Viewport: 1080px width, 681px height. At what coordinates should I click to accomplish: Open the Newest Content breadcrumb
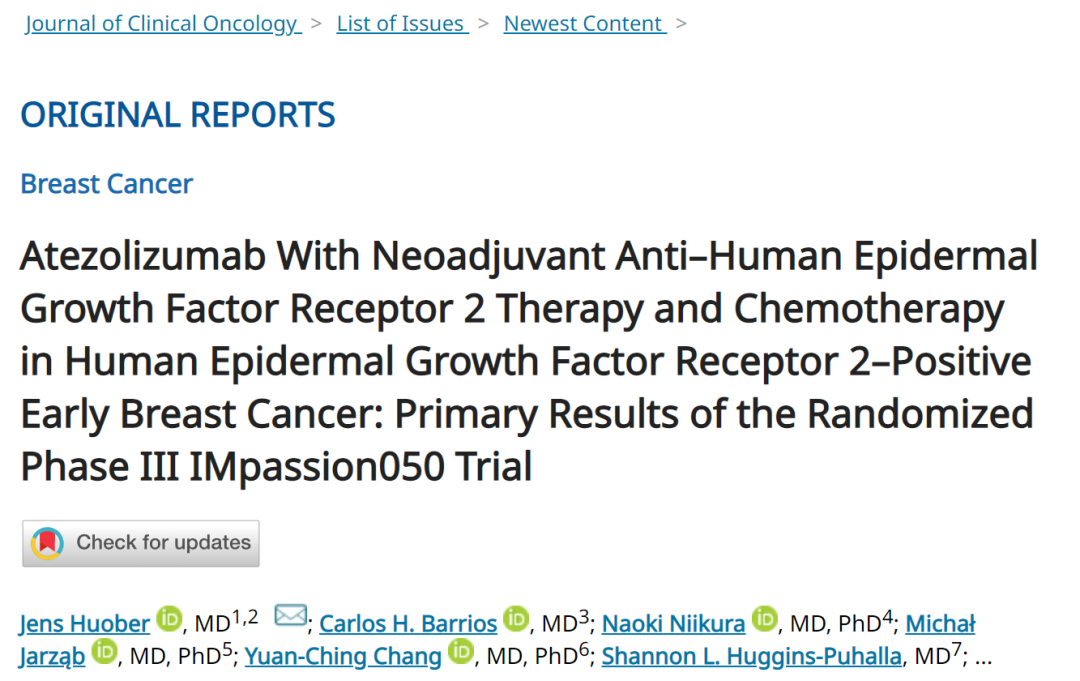pyautogui.click(x=585, y=24)
